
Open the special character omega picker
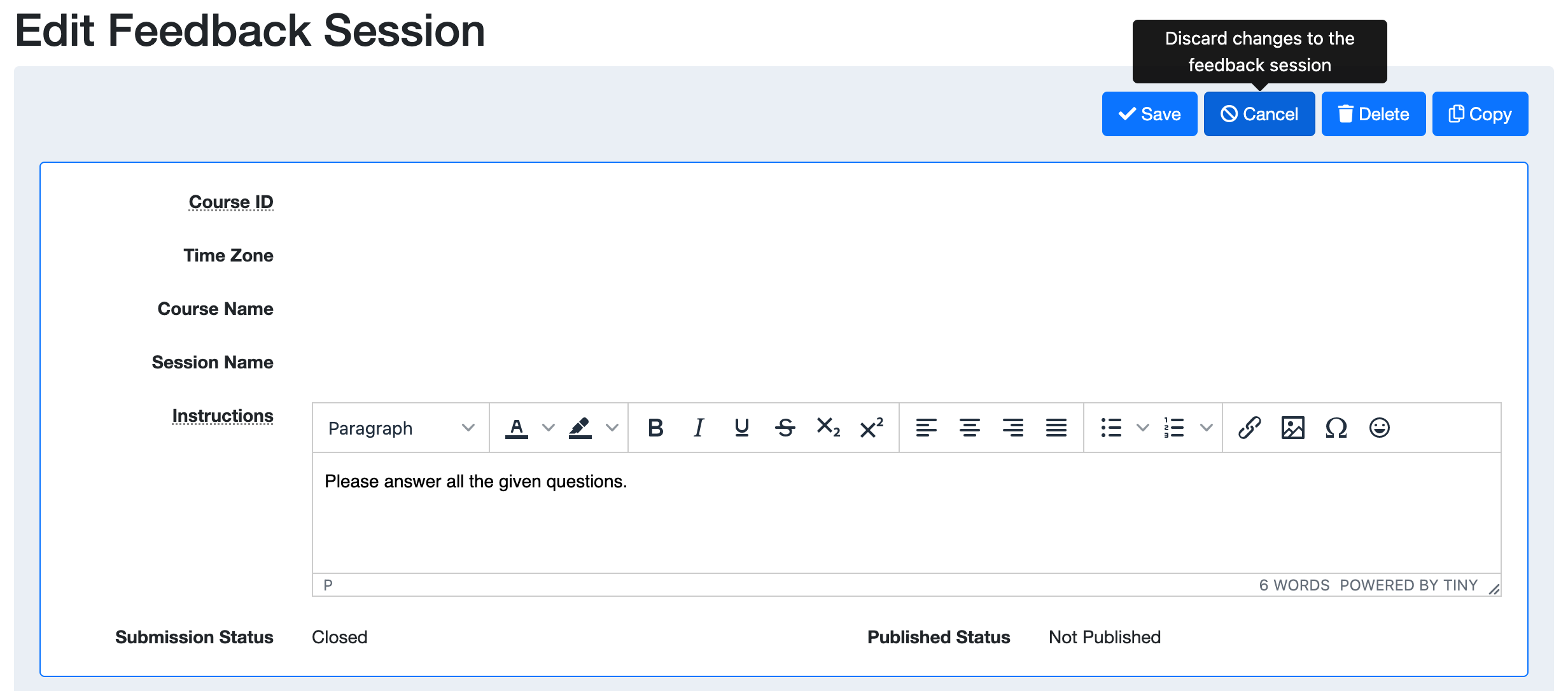(x=1336, y=428)
